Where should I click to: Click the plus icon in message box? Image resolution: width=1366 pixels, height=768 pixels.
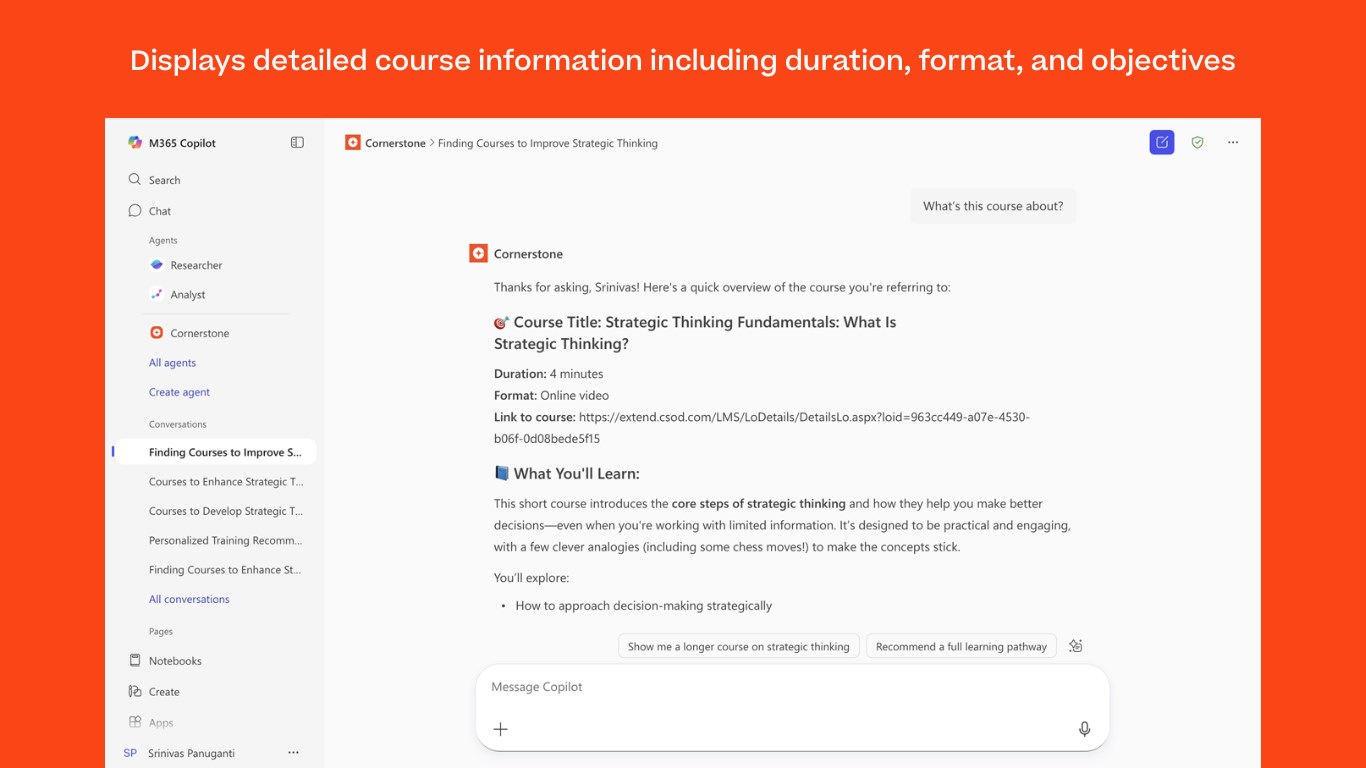[x=501, y=729]
